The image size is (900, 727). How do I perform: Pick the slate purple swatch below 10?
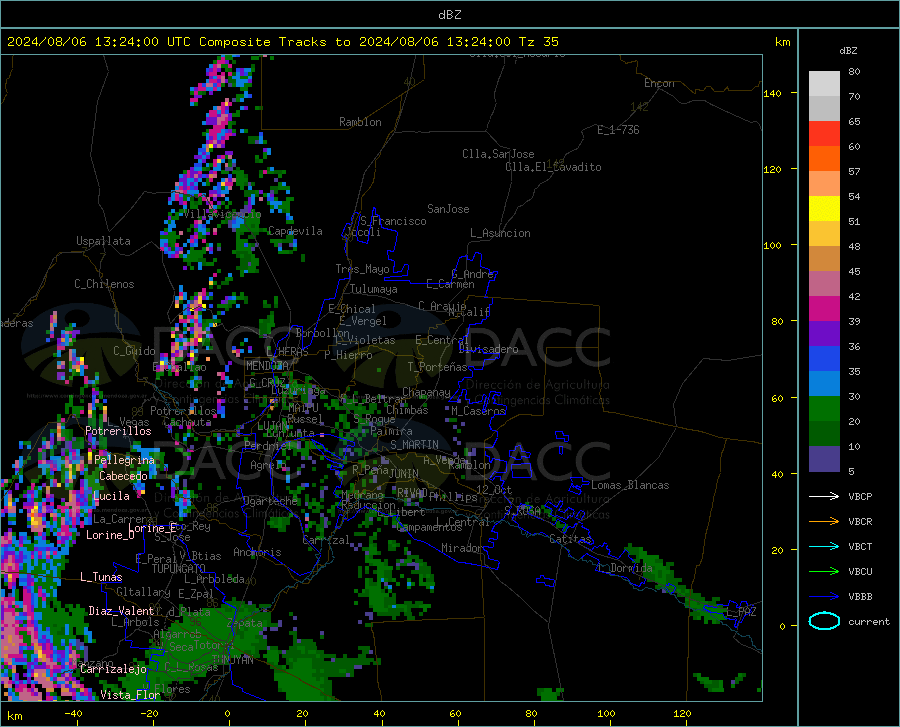tap(824, 459)
